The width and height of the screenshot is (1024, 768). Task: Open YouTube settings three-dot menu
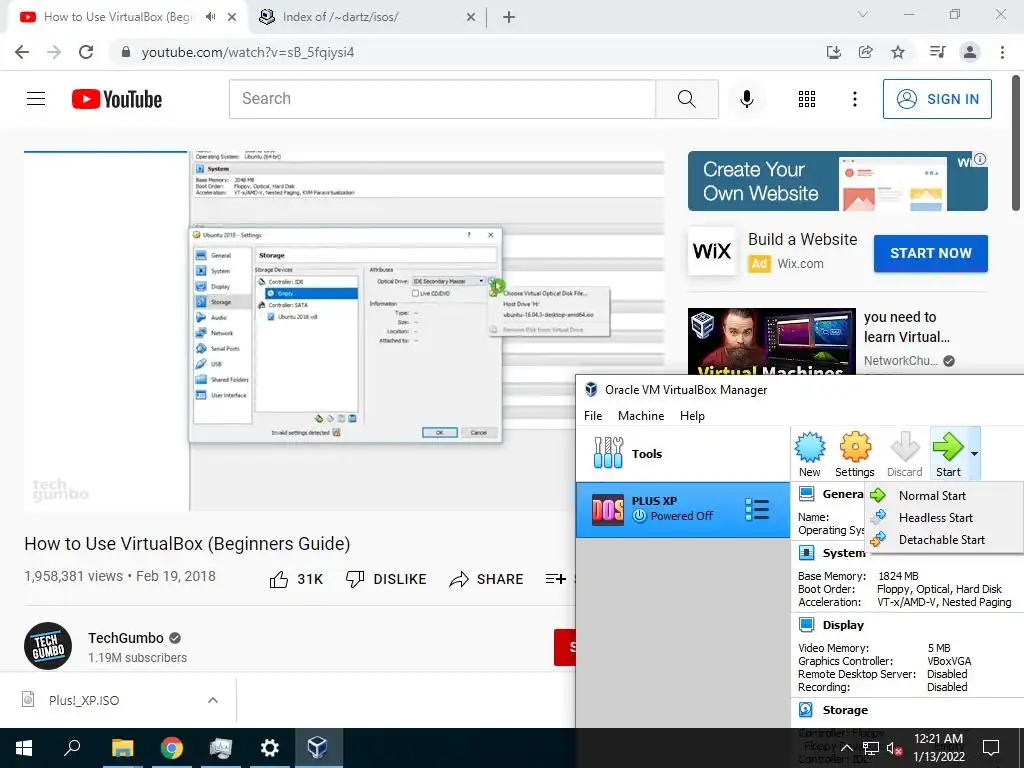(x=854, y=99)
